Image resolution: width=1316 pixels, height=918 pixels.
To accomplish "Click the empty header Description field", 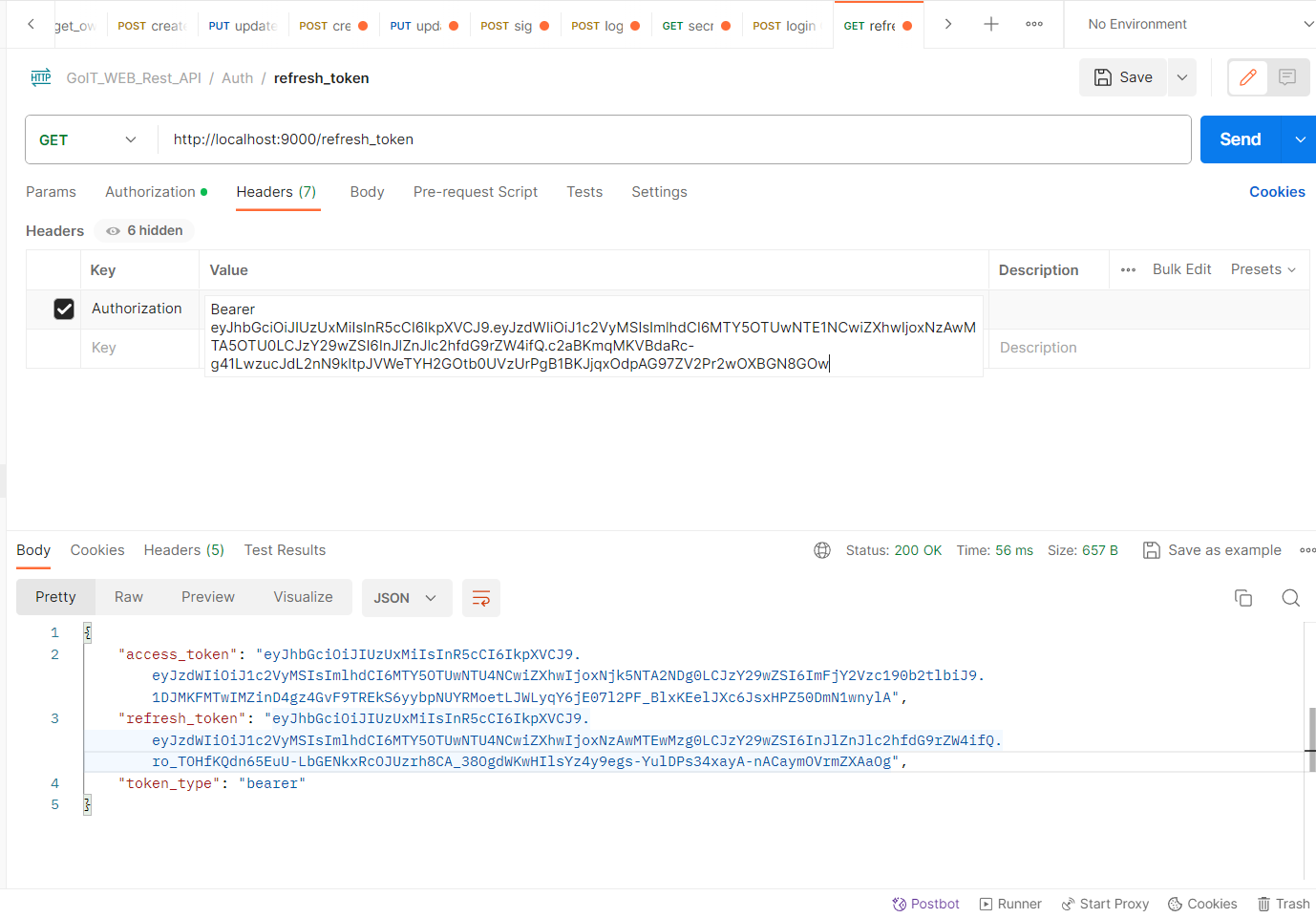I will tap(1149, 348).
